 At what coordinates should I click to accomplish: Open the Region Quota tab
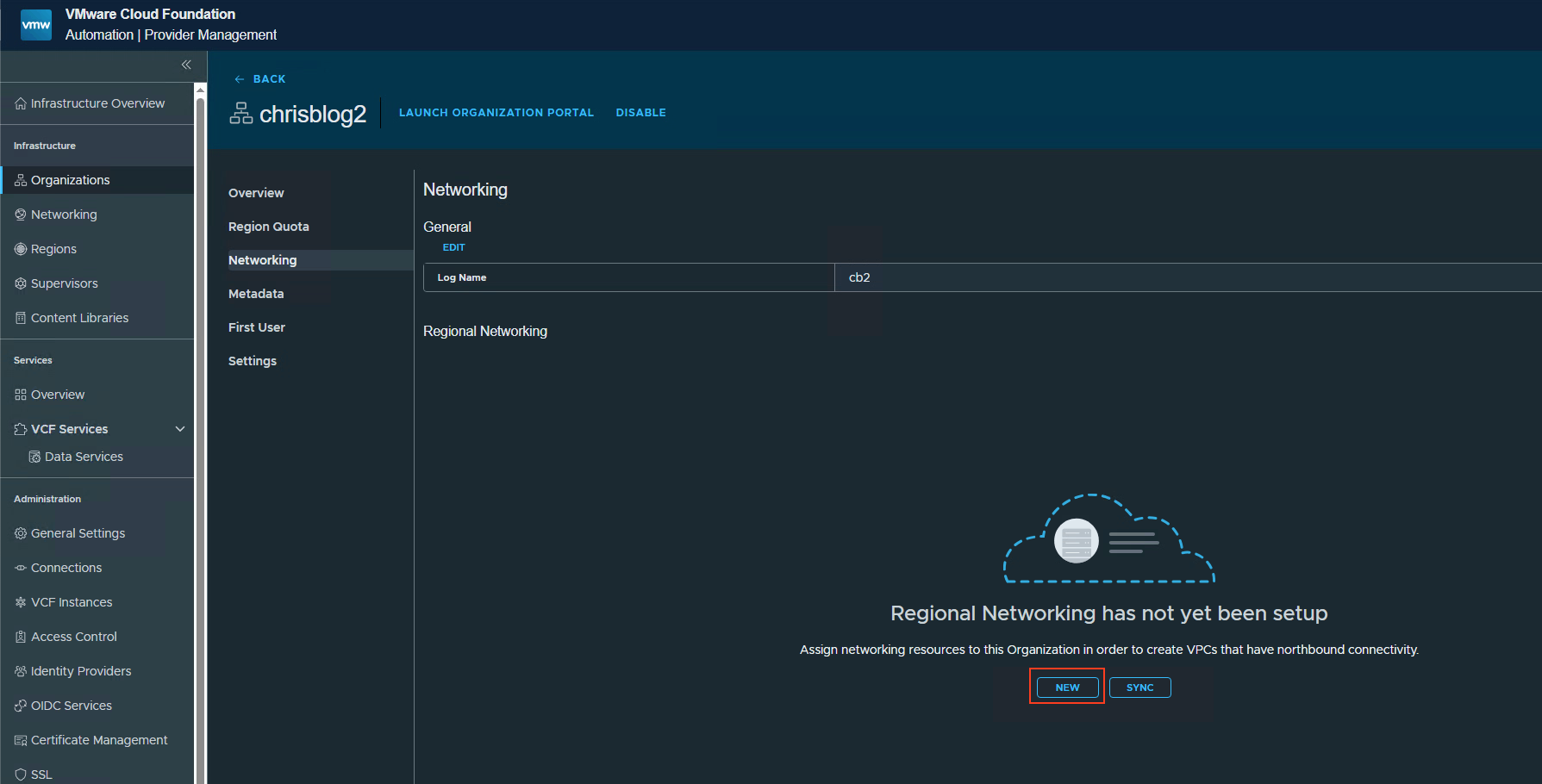(269, 227)
